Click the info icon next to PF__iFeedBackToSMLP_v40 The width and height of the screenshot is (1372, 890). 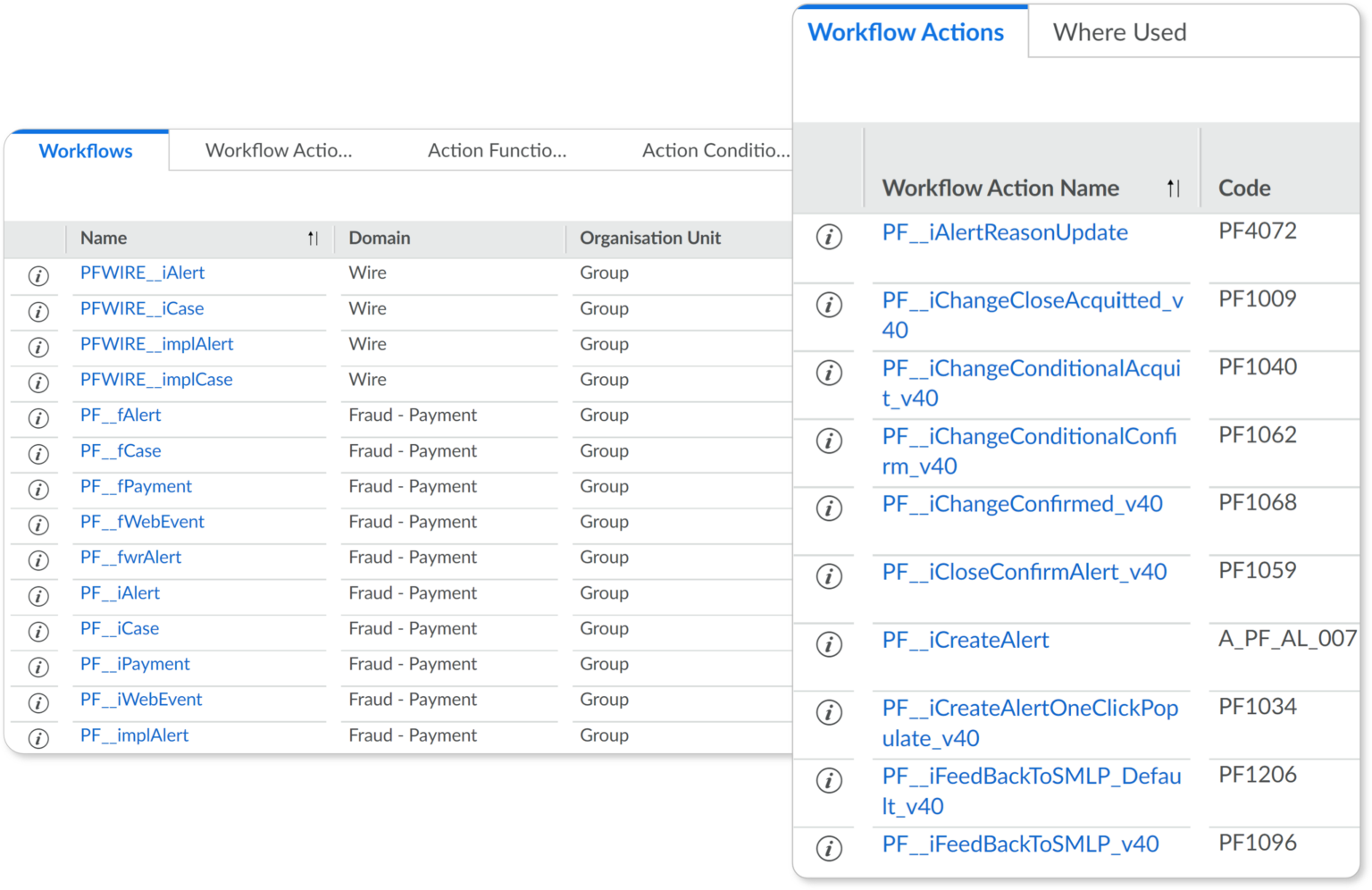click(828, 849)
